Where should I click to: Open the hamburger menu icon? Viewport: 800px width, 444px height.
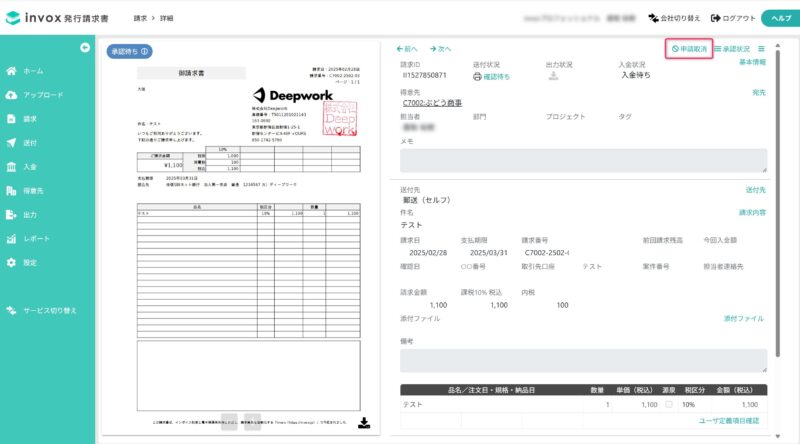tap(761, 49)
